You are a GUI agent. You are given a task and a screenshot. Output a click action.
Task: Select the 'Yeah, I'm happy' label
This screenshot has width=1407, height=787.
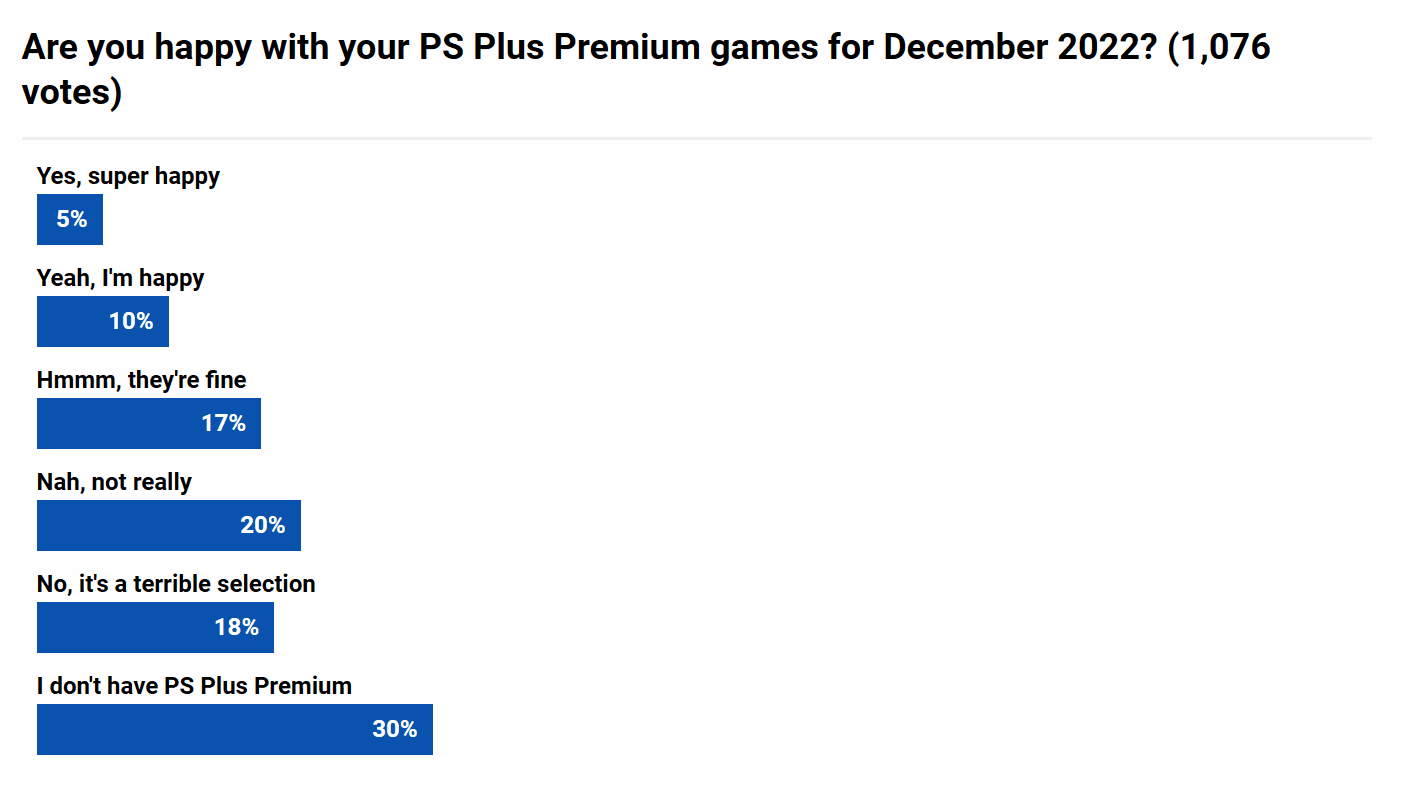pyautogui.click(x=120, y=278)
